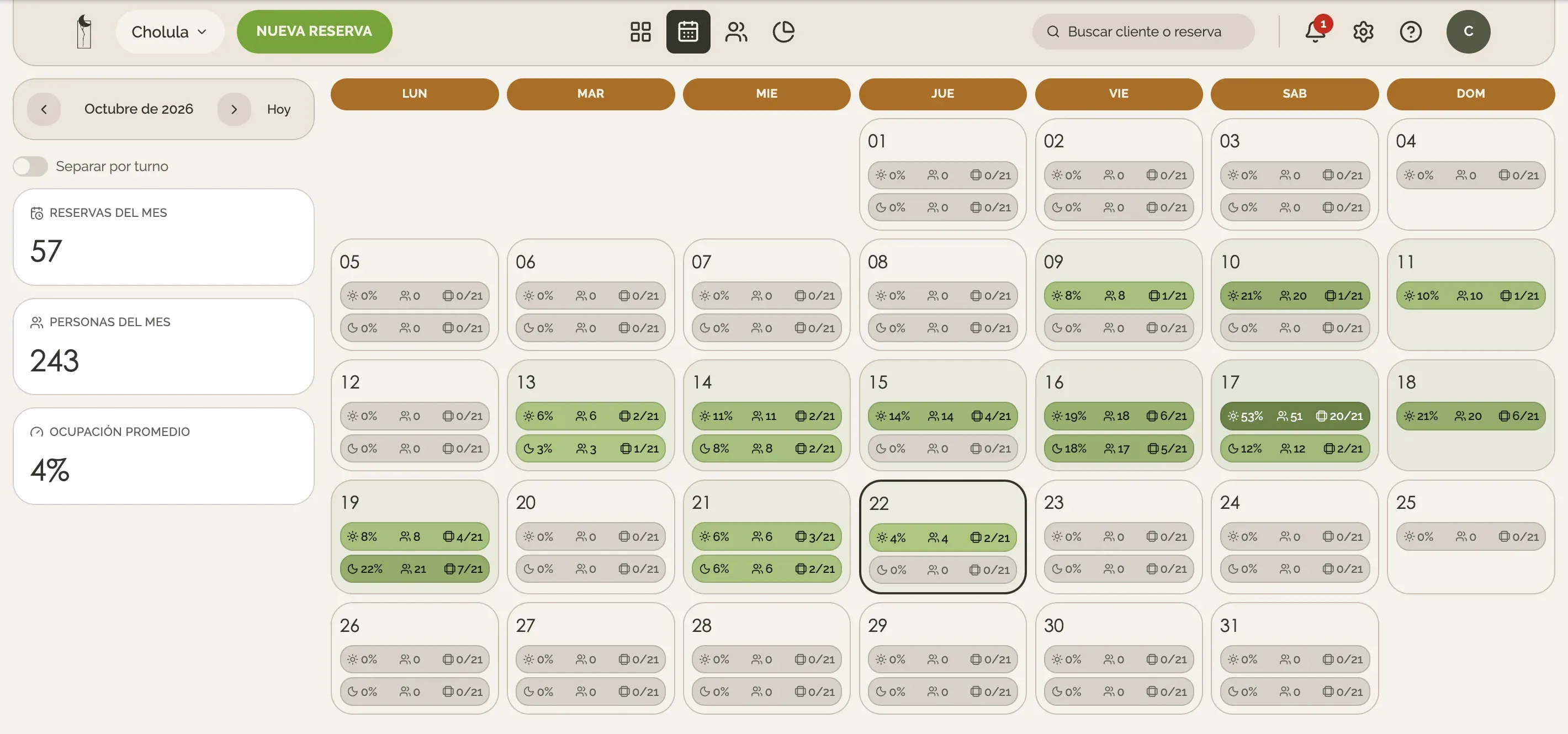Open day 18 daytime shift 6/21 row
Screen dimensions: 1568x734
[x=1471, y=416]
